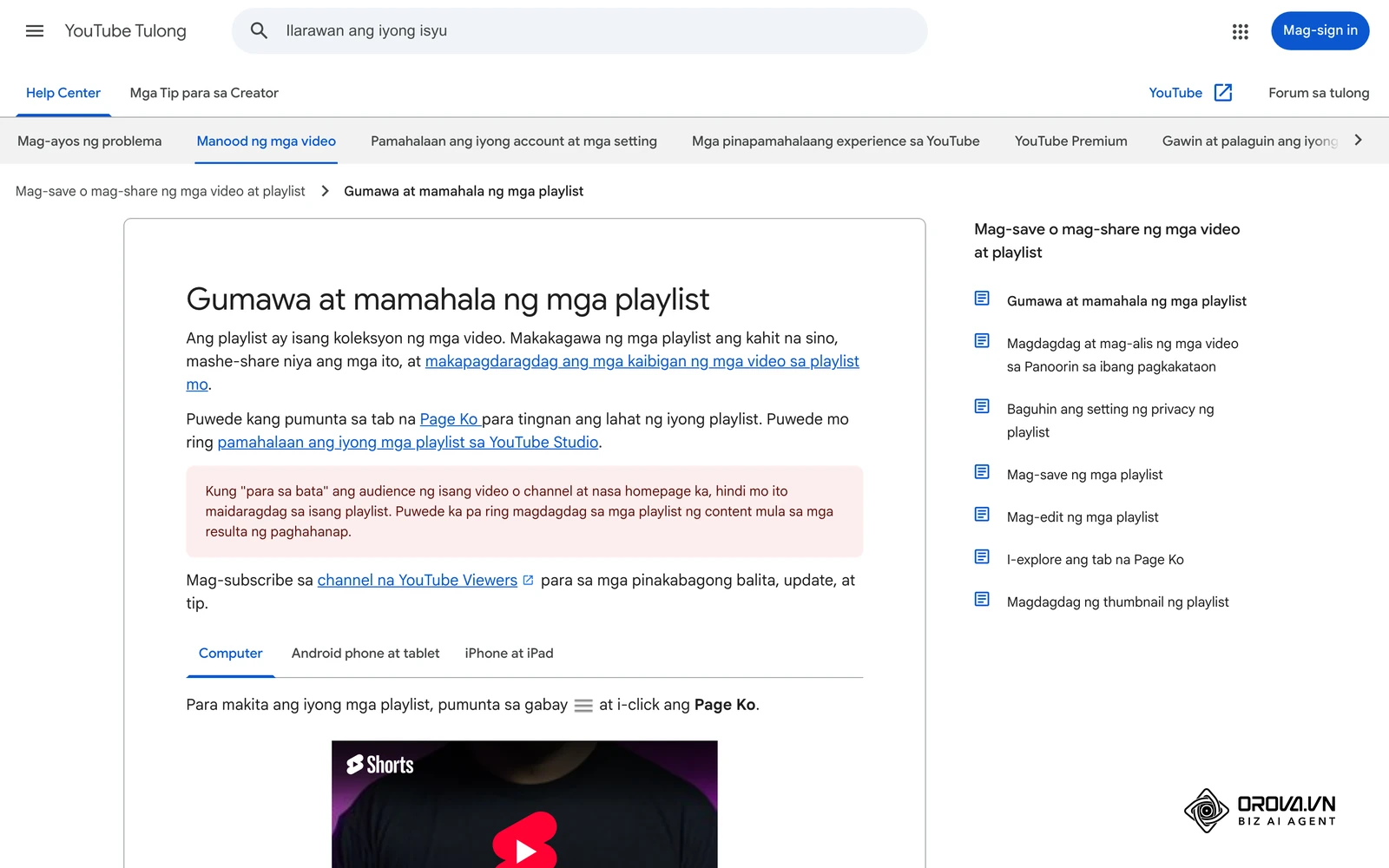1389x868 pixels.
Task: Open the Google apps grid
Action: point(1240,31)
